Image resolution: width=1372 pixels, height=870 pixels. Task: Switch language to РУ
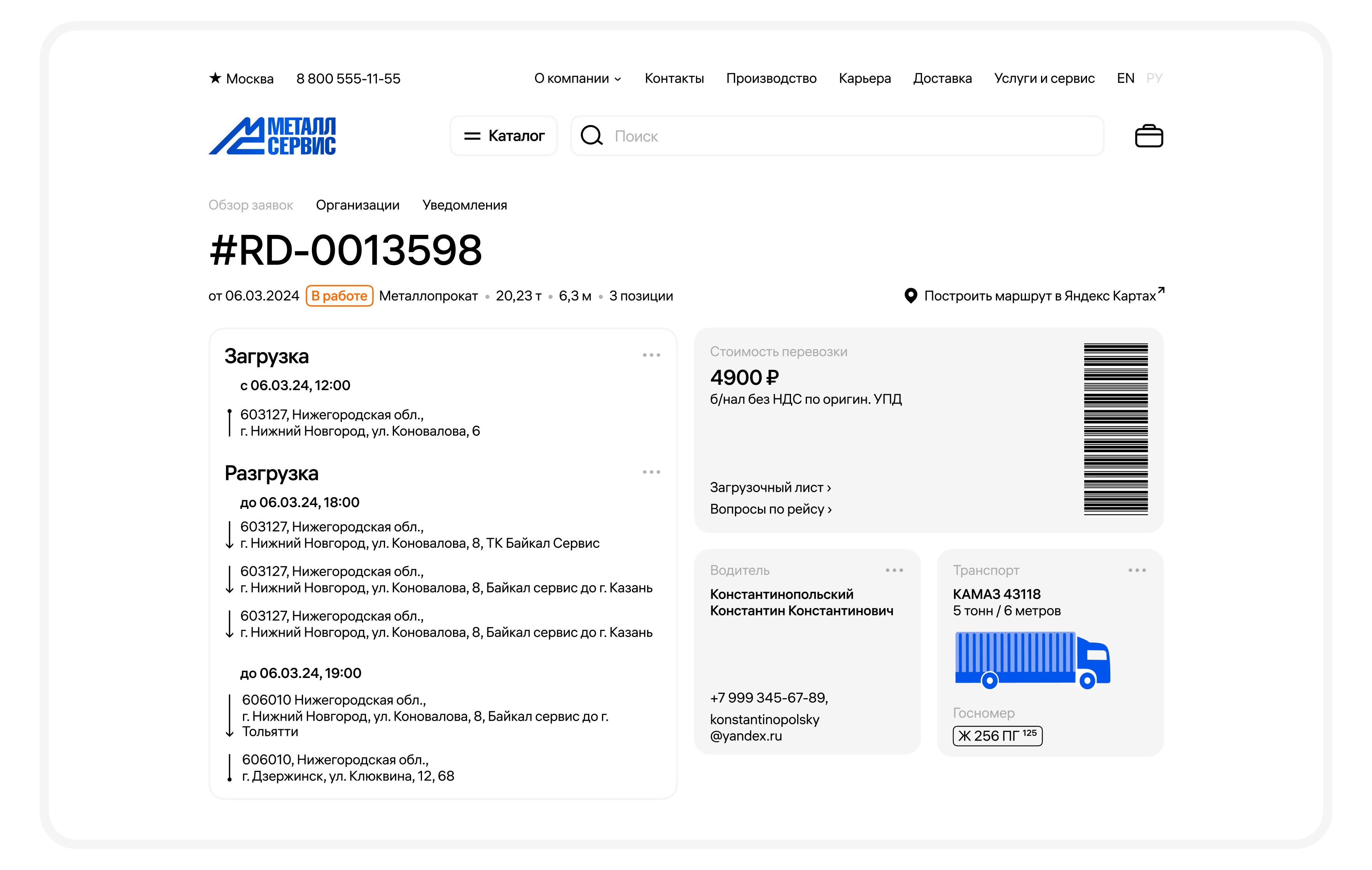tap(1154, 78)
